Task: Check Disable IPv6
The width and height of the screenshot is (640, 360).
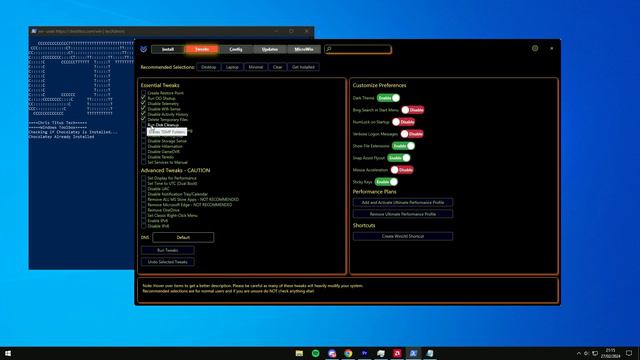Action: (x=143, y=226)
